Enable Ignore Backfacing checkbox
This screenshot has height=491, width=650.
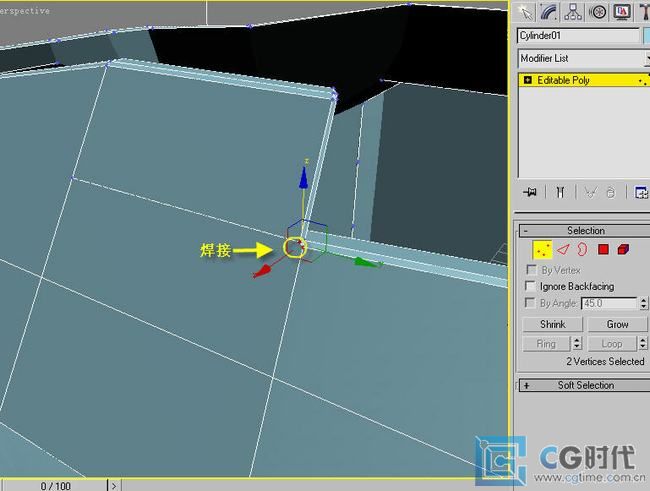coord(530,286)
